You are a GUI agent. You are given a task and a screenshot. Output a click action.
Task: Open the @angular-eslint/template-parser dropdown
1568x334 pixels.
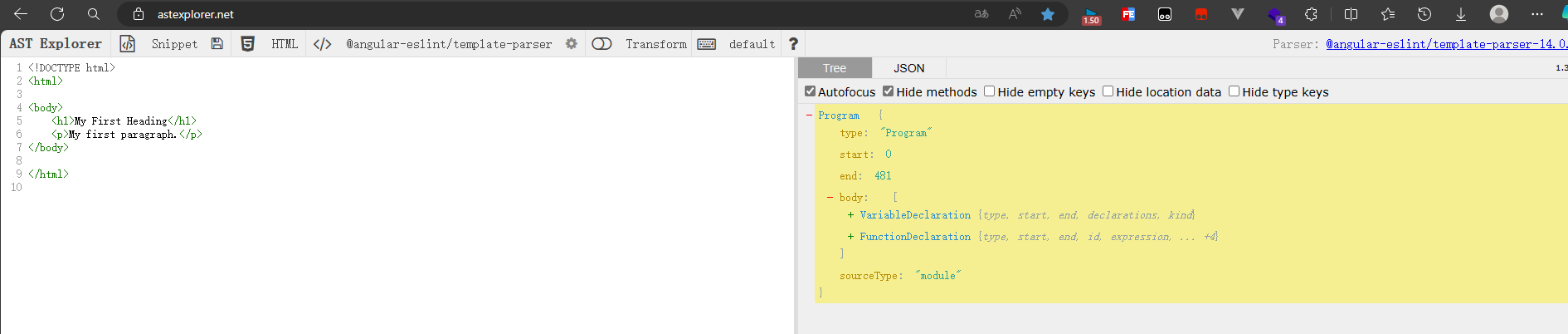(x=449, y=44)
